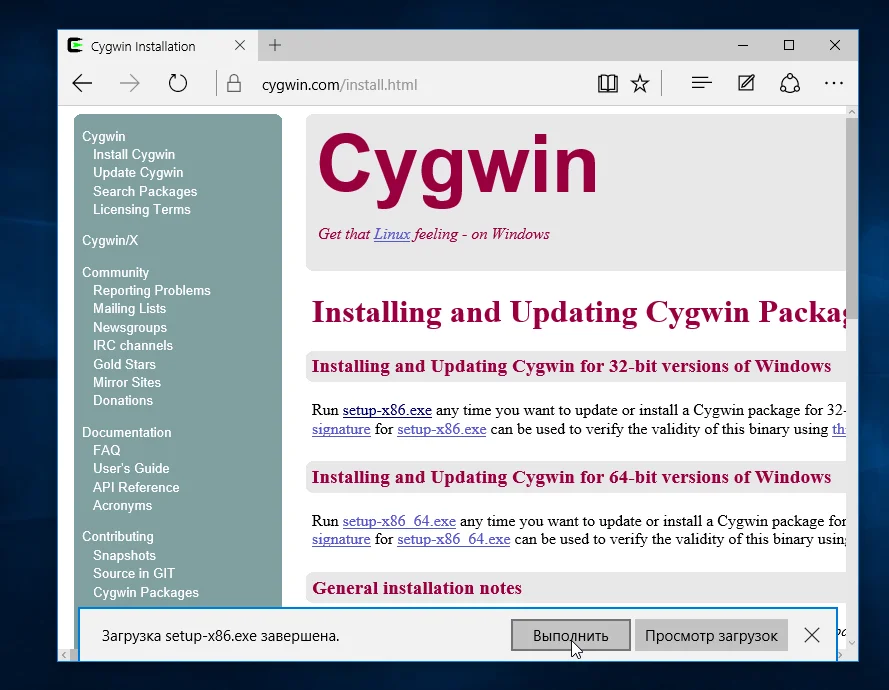The width and height of the screenshot is (889, 690).
Task: Click heading about 64-bit versions of Windows
Action: point(572,477)
